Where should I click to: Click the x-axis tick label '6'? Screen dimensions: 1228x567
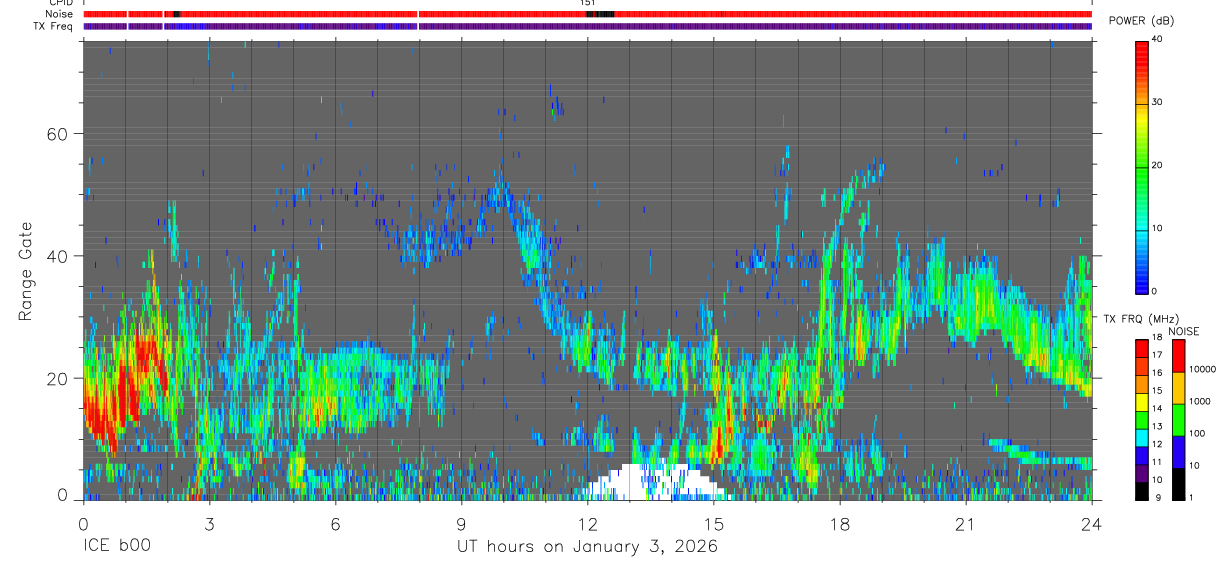tap(335, 524)
